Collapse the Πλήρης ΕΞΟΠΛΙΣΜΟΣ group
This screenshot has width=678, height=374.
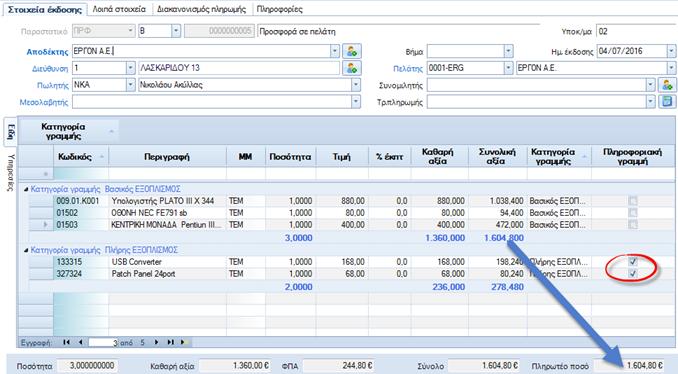point(26,250)
